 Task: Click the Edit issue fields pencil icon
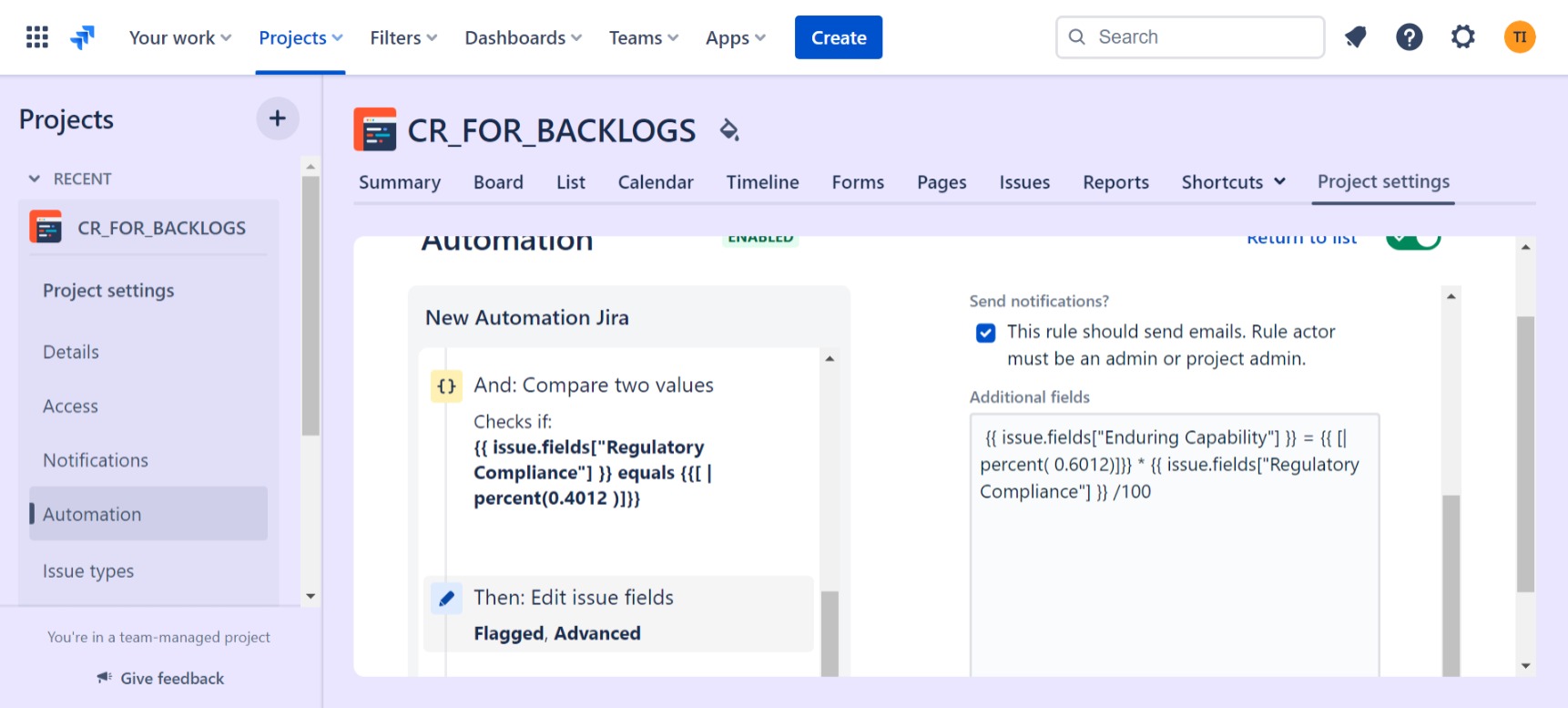[446, 599]
